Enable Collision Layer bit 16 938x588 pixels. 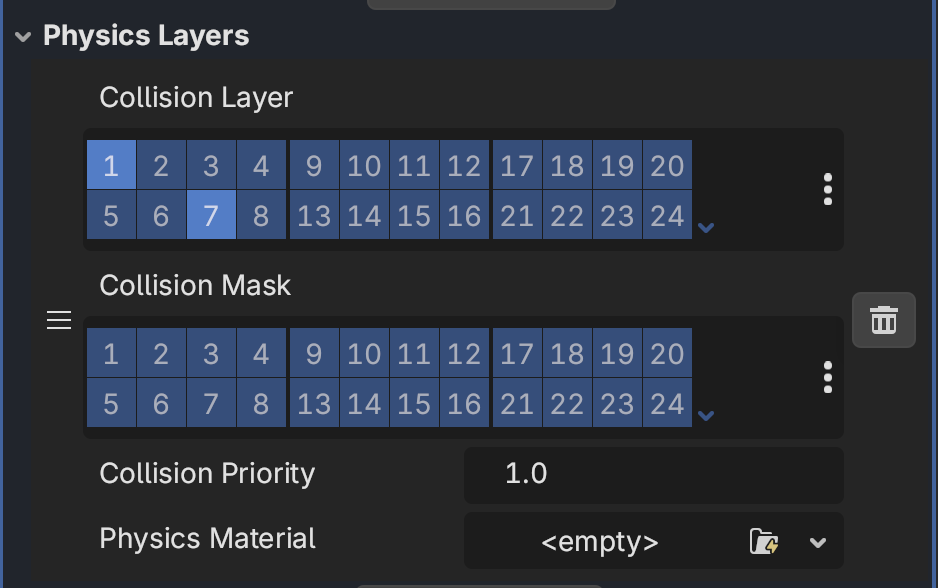click(464, 215)
